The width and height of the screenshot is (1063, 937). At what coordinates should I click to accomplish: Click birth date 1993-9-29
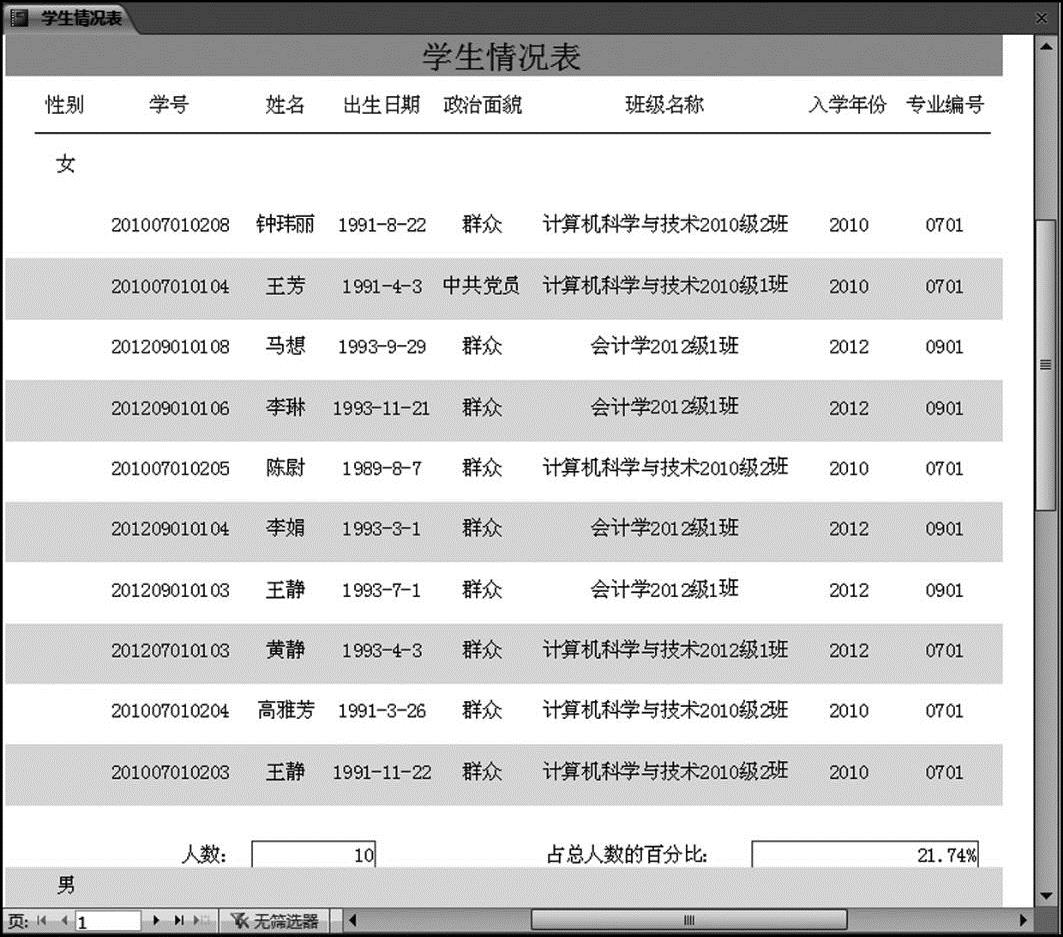(382, 347)
